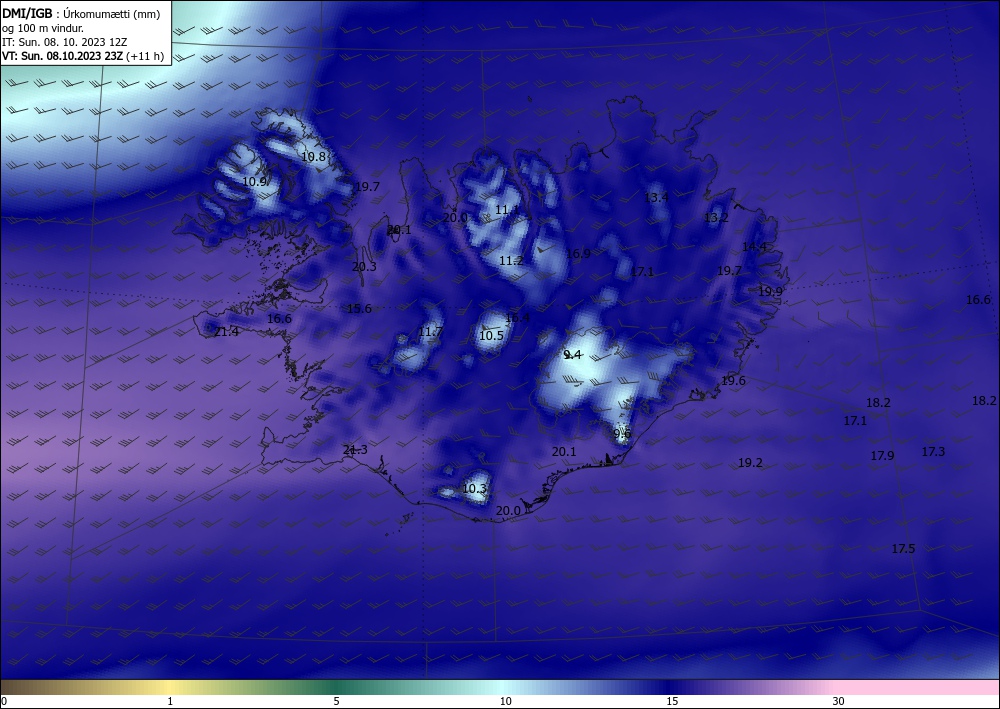
Task: Click the map value 10.3
Action: [474, 489]
